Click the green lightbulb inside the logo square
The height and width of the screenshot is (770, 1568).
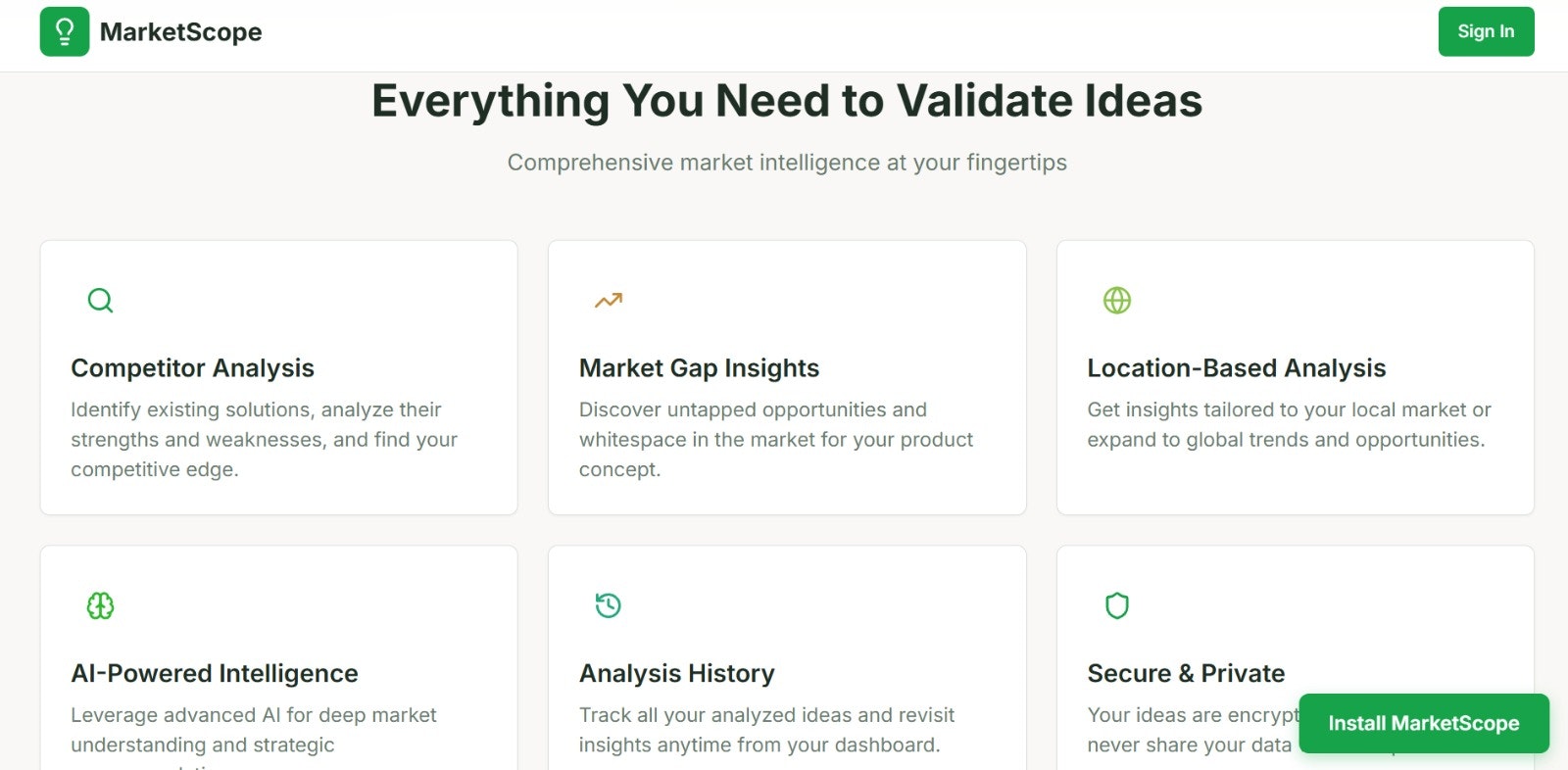point(65,31)
